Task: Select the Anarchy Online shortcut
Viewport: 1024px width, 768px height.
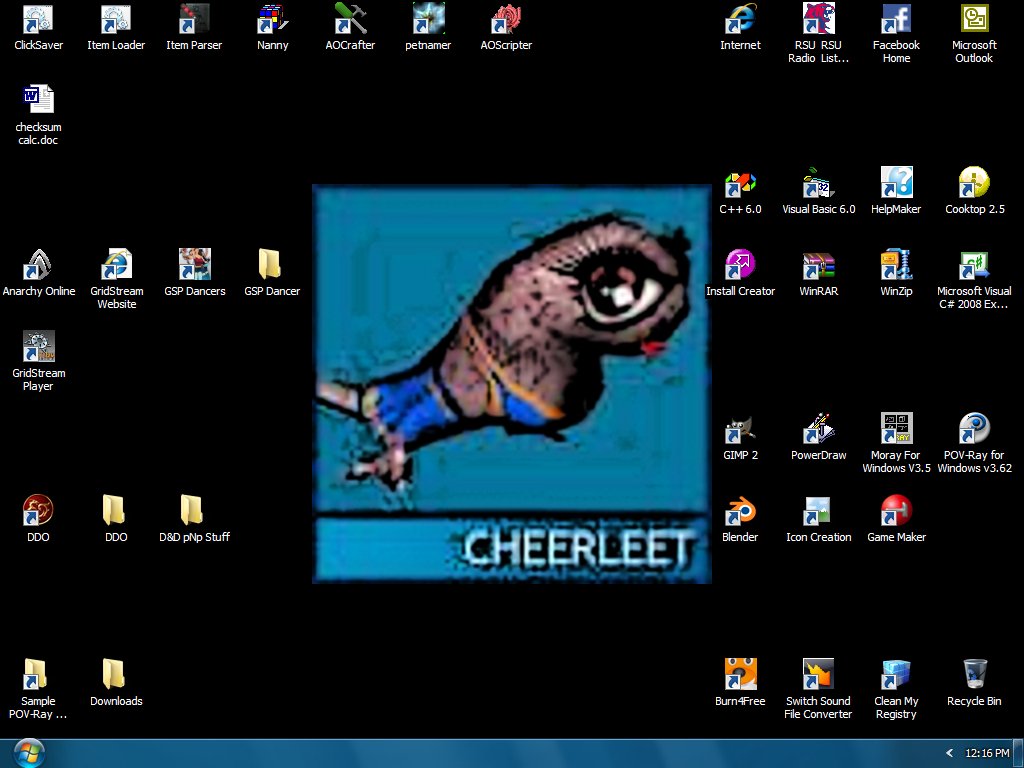Action: [38, 266]
